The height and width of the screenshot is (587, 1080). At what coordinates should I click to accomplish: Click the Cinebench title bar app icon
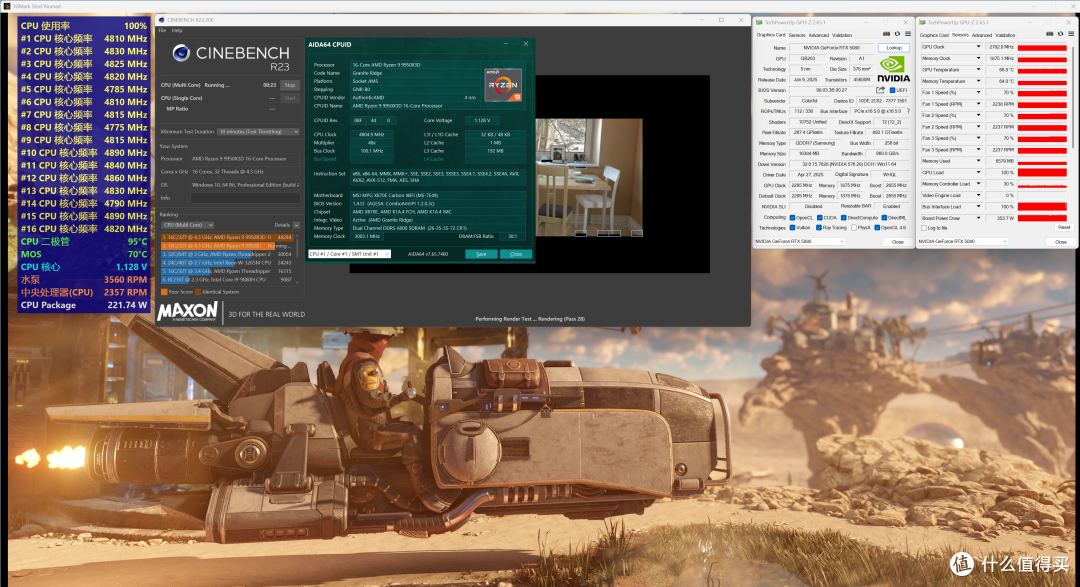161,20
